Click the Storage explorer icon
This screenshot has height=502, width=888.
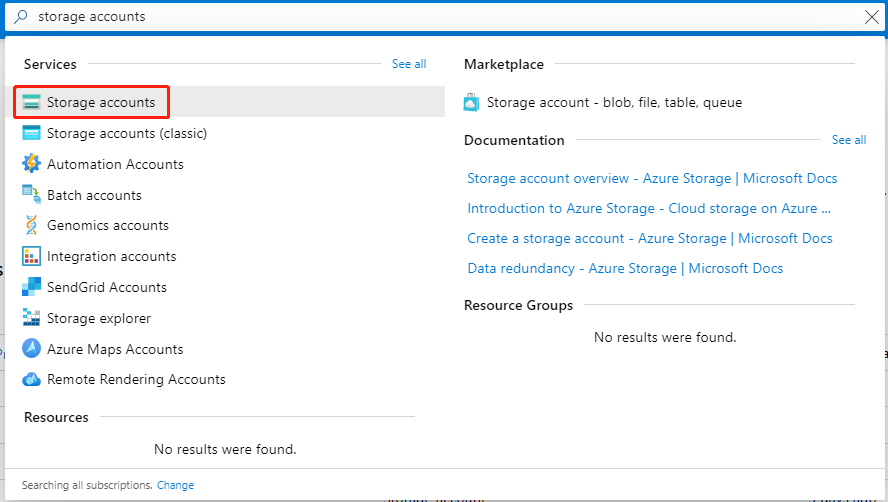point(31,318)
